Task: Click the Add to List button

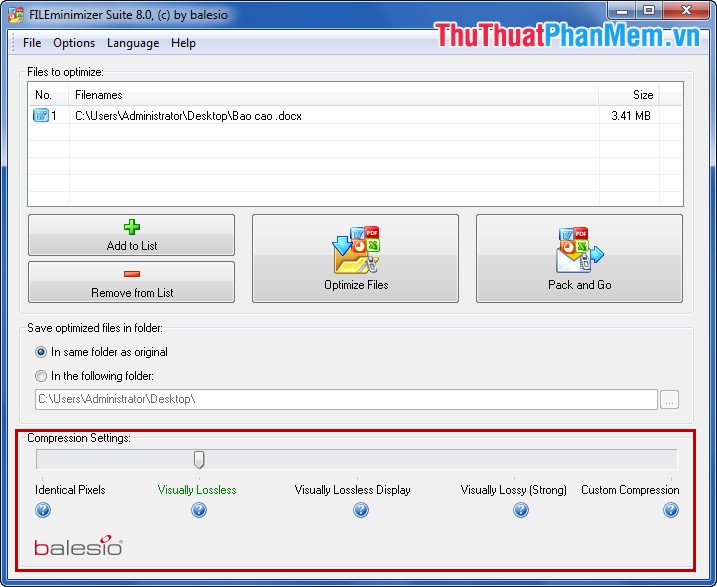Action: click(x=132, y=235)
